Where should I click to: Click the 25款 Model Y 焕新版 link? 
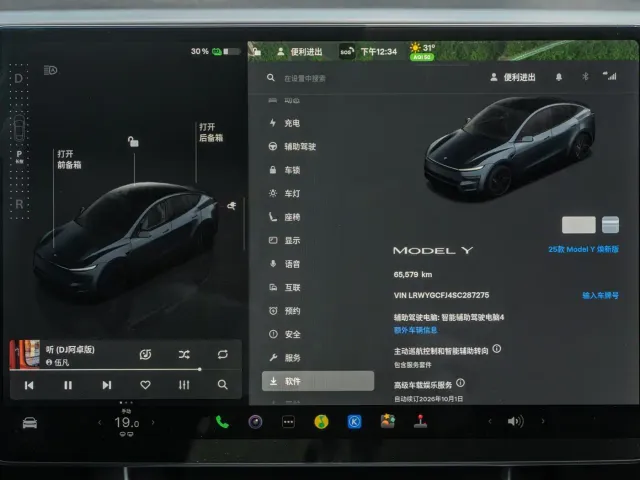[x=583, y=249]
